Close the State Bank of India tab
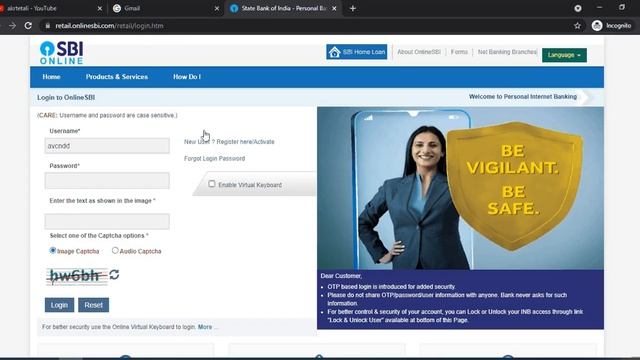The image size is (640, 360). pos(334,8)
